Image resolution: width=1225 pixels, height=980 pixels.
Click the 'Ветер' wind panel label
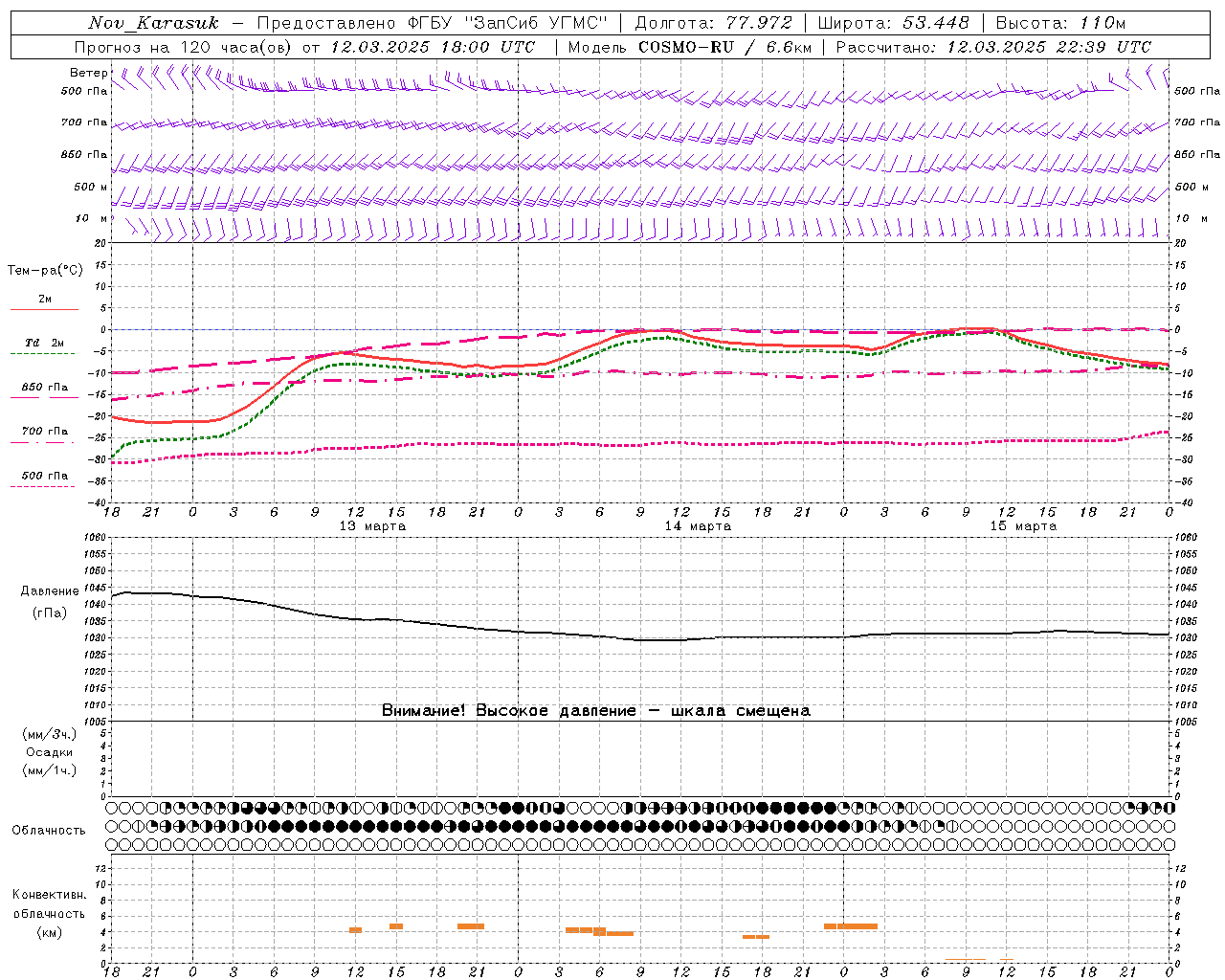tap(88, 73)
